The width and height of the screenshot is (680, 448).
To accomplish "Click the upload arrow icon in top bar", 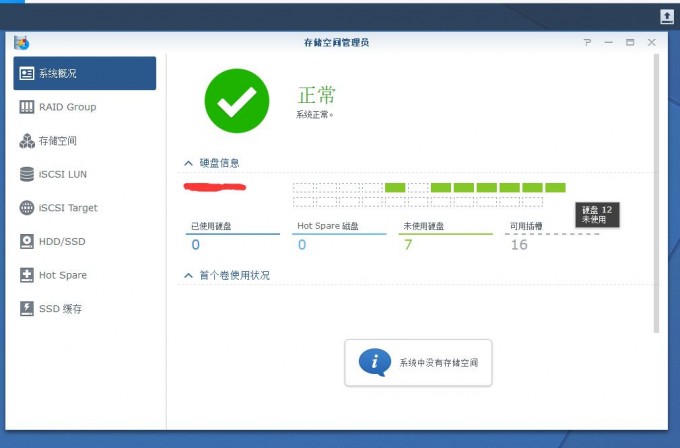I will pyautogui.click(x=667, y=16).
